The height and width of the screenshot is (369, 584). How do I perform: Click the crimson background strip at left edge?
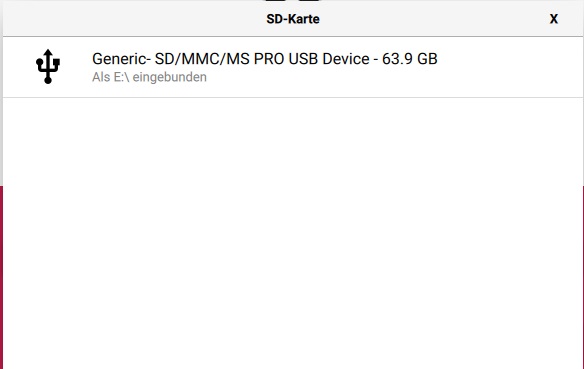pos(1,277)
